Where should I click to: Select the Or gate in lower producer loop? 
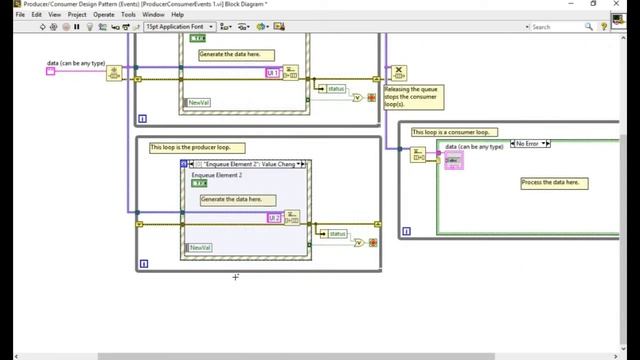359,243
